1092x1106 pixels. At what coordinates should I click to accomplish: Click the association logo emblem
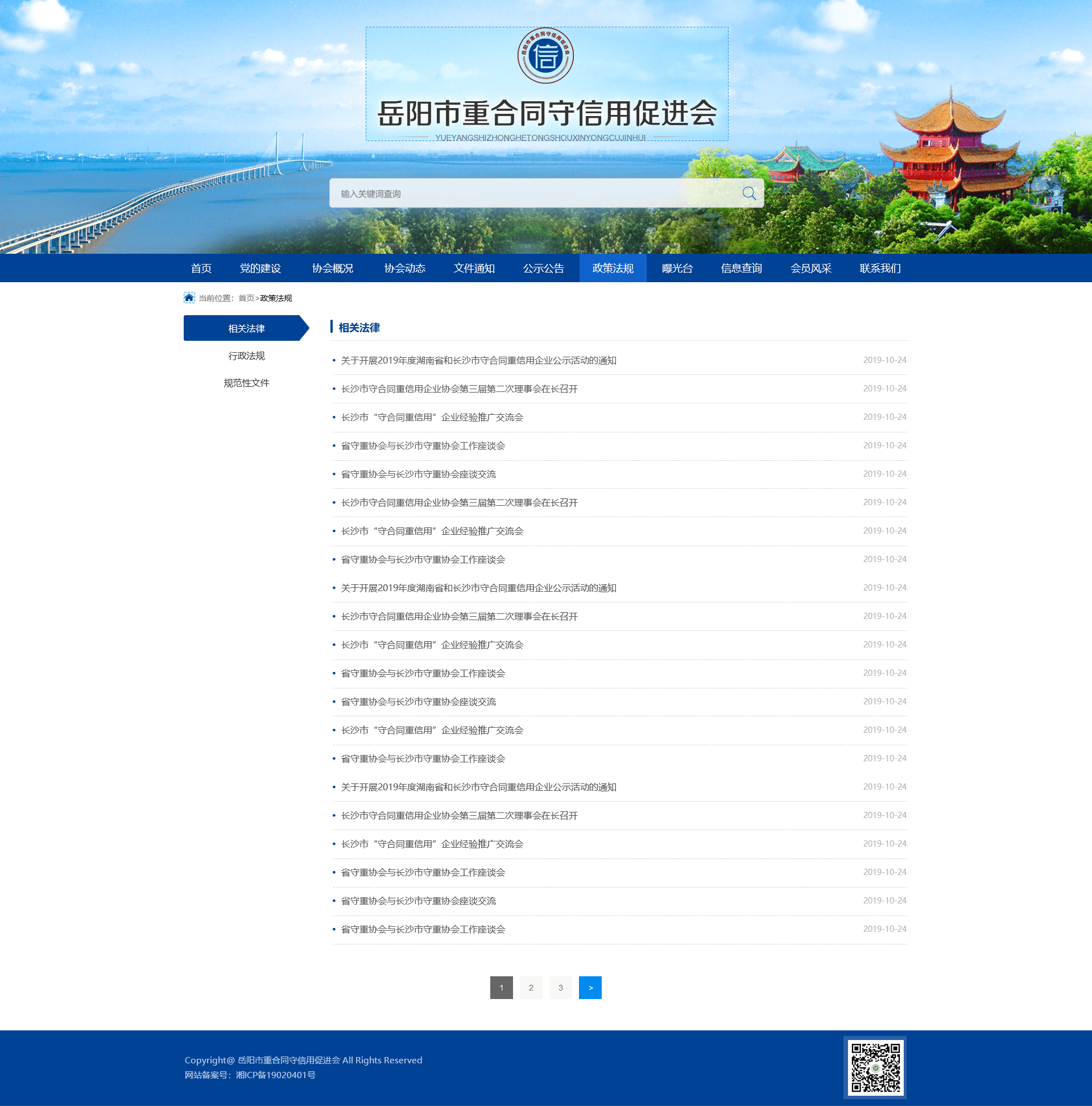pyautogui.click(x=545, y=56)
